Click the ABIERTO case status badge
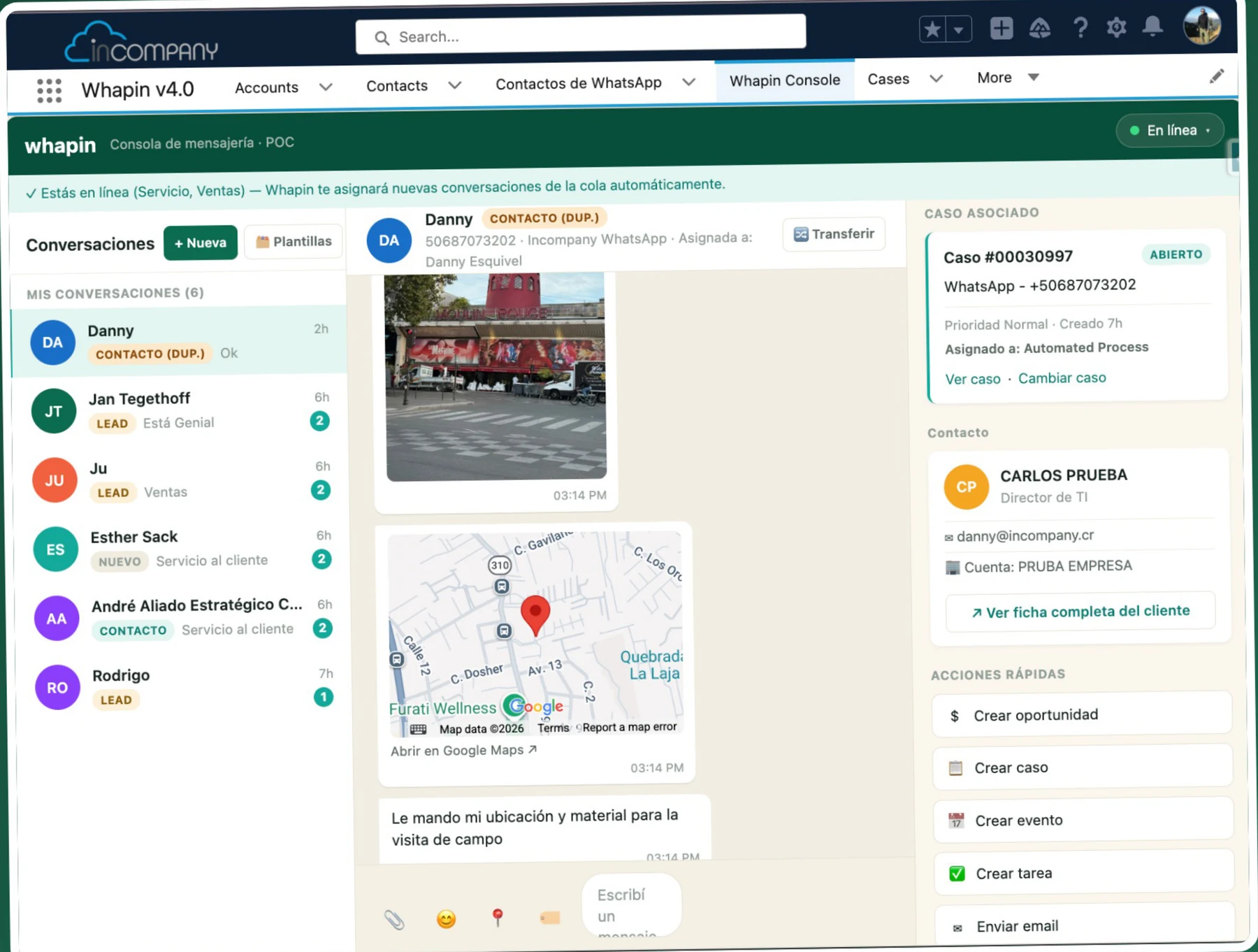1258x952 pixels. 1176,254
